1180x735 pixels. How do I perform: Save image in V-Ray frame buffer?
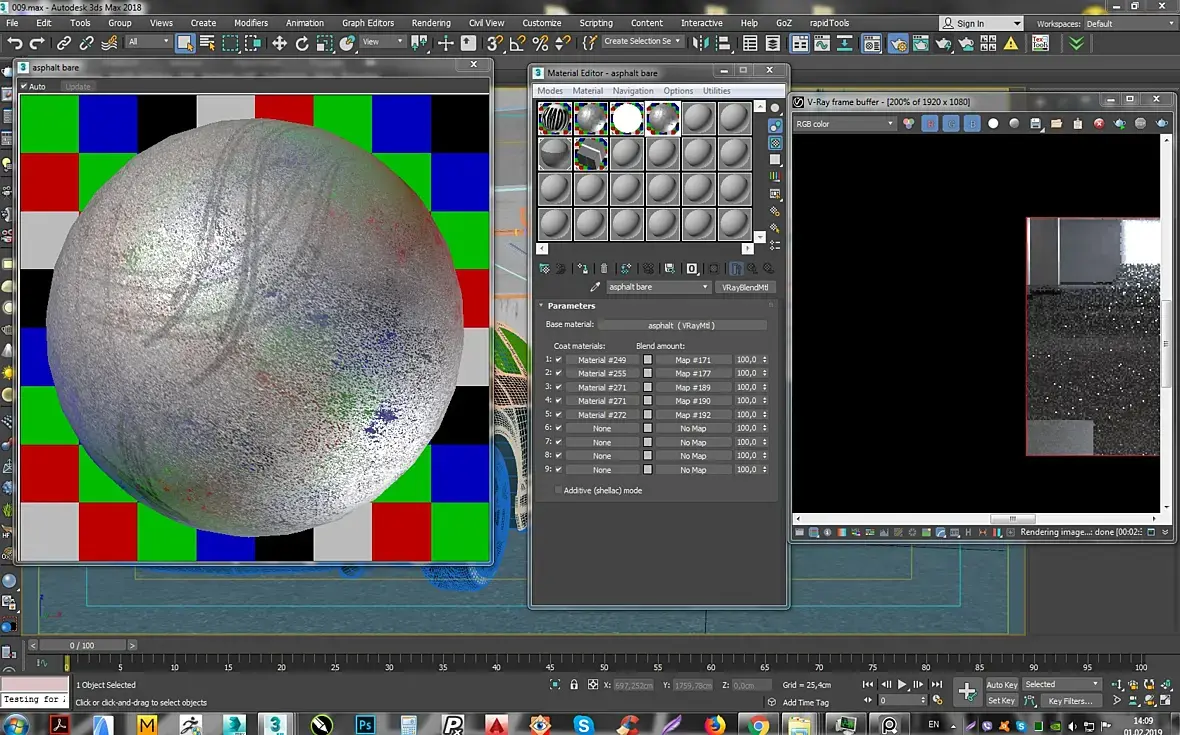1035,124
